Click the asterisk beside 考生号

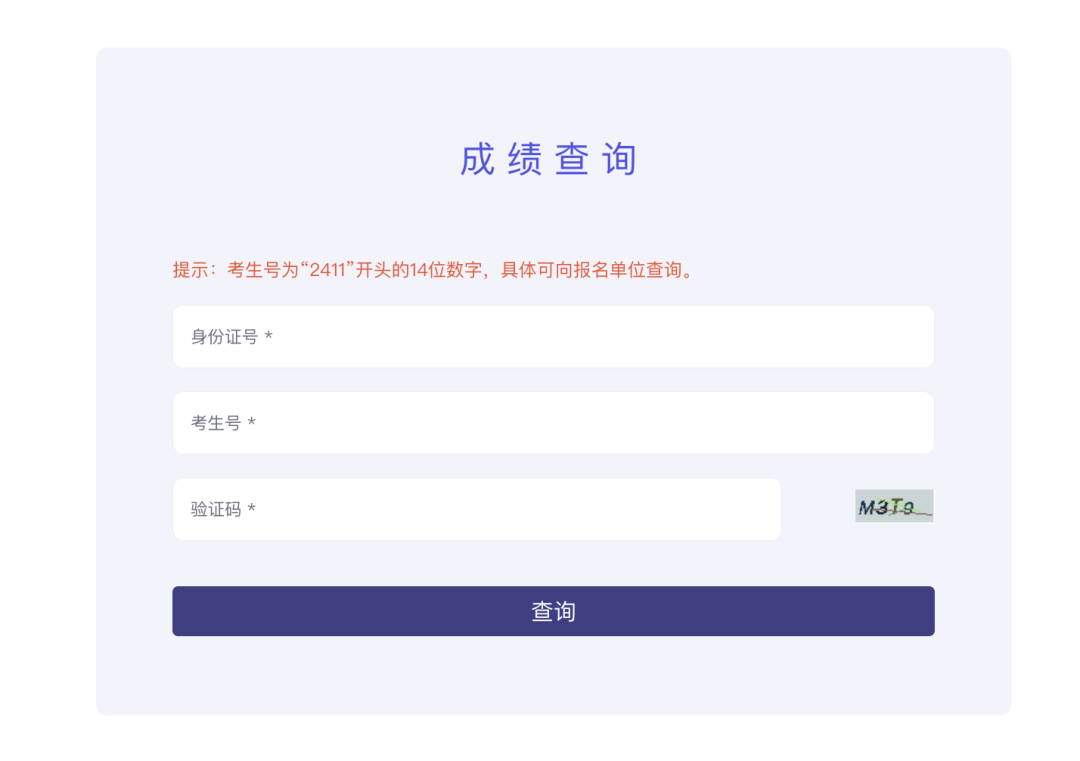[x=252, y=423]
